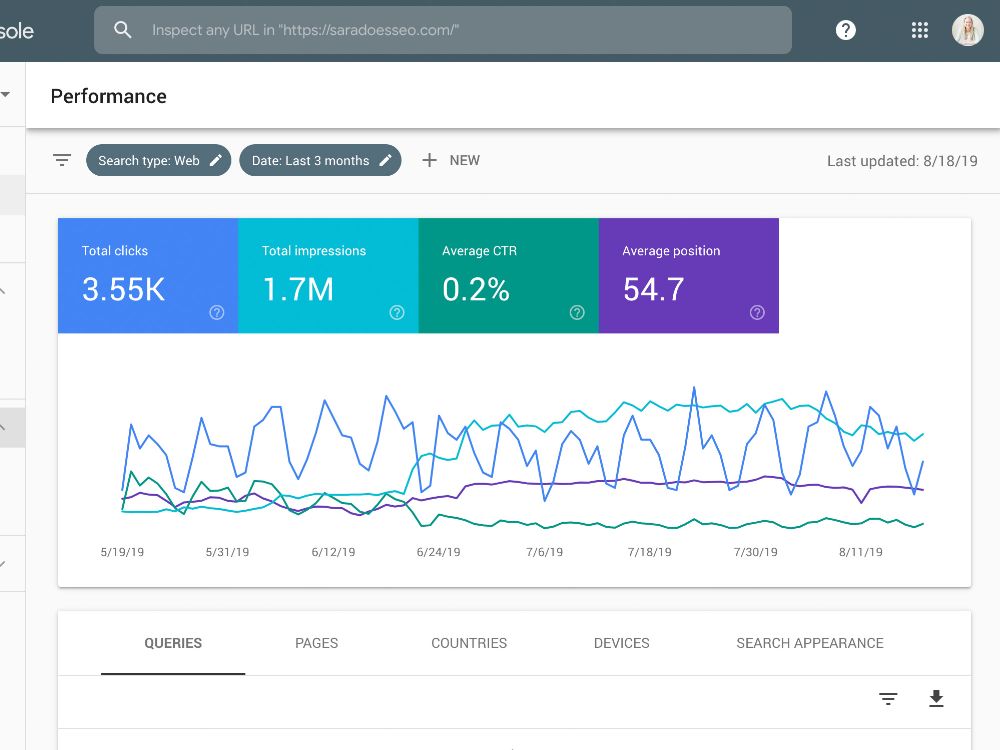This screenshot has height=750, width=1000.
Task: Click the Performance page heading
Action: [108, 96]
